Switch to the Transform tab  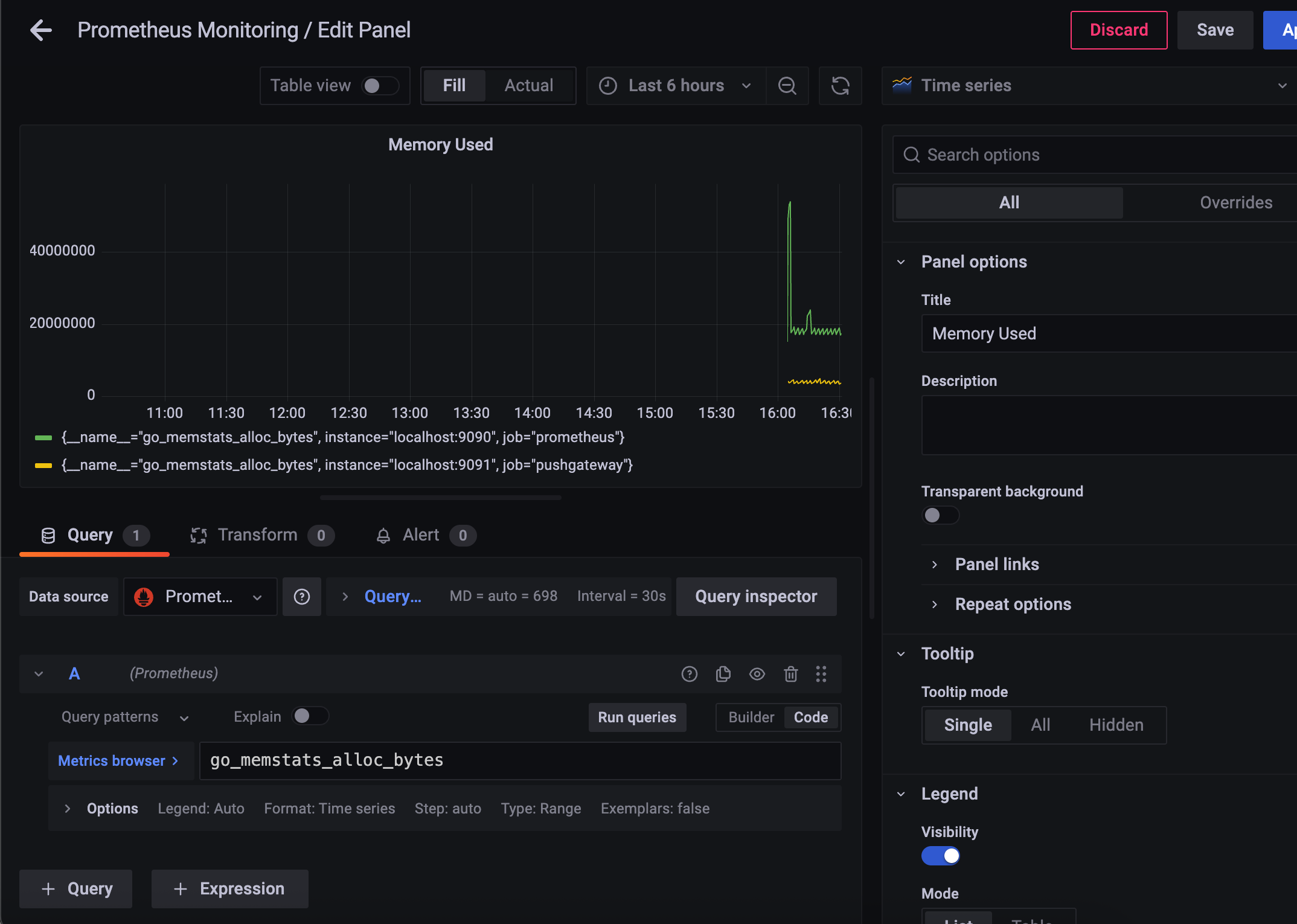(257, 535)
